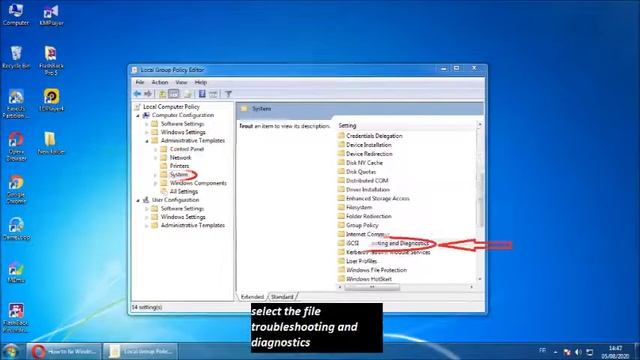Select Credentials Delegation in the settings list
This screenshot has width=640, height=360.
coord(374,136)
